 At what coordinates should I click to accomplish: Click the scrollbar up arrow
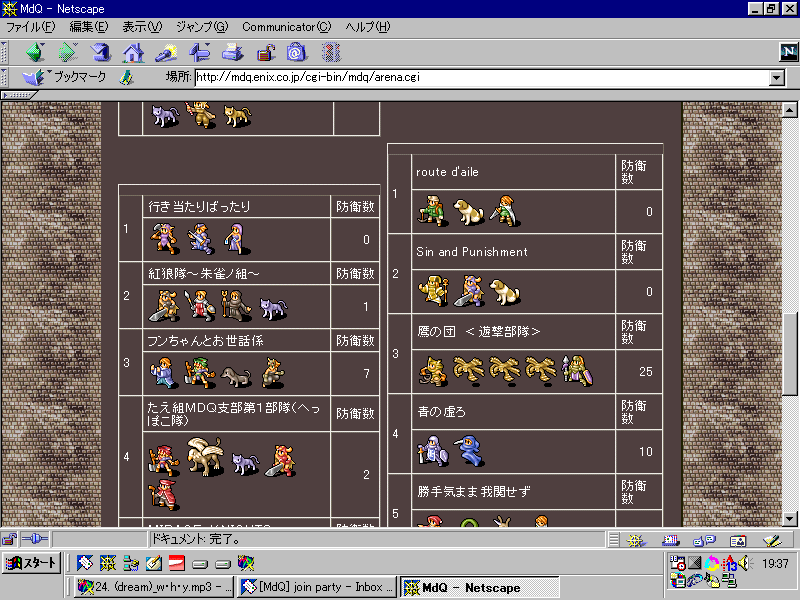(789, 110)
